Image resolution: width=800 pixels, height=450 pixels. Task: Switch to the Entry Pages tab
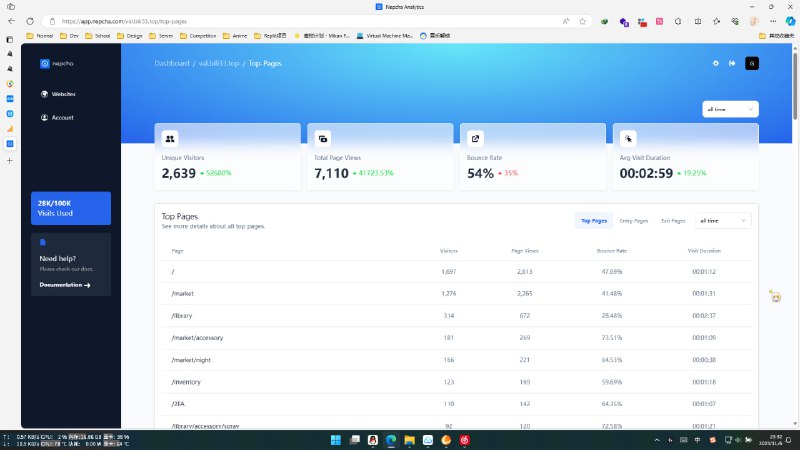[634, 220]
